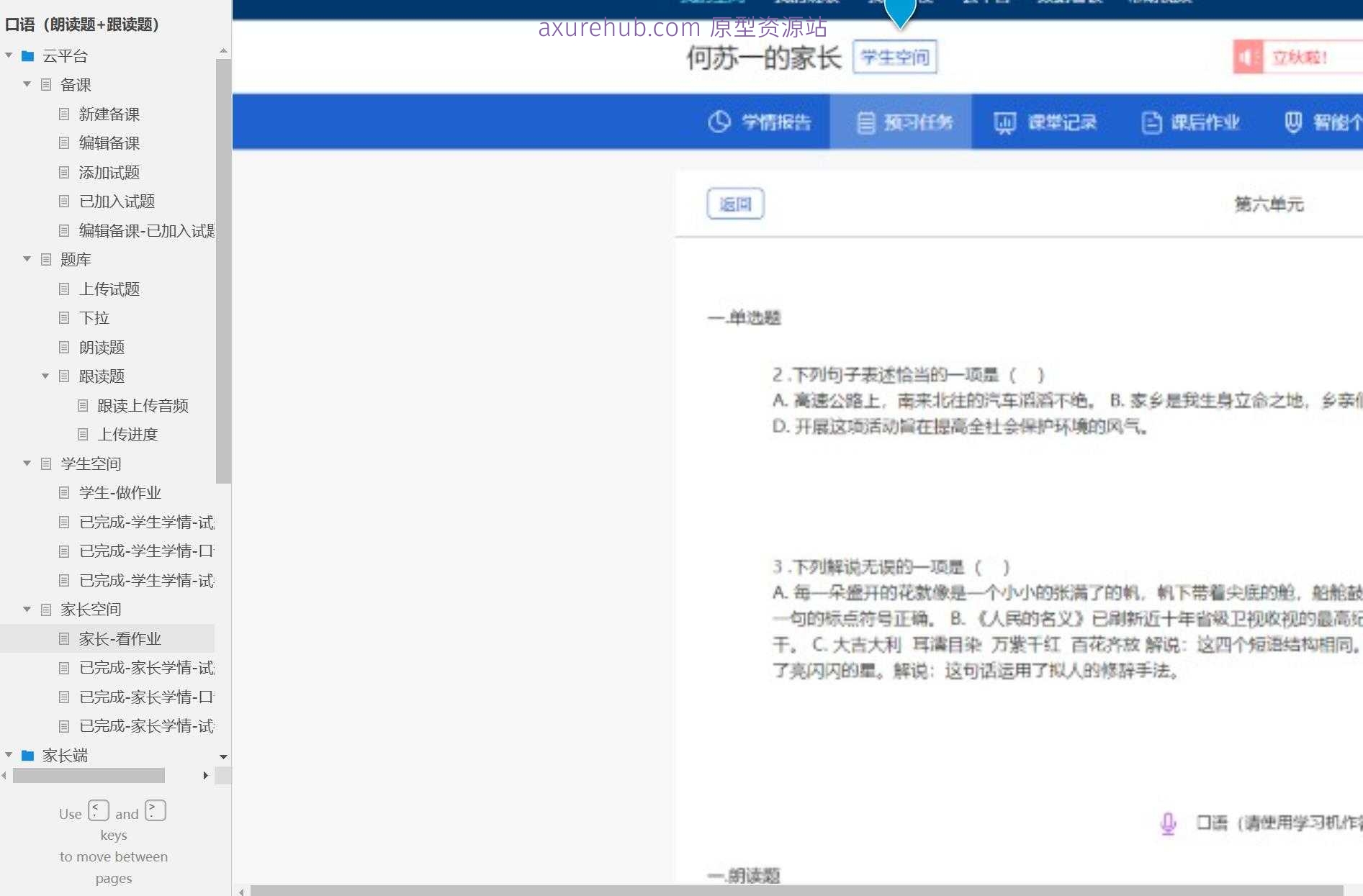Collapse the 云平台 tree node

(9, 55)
